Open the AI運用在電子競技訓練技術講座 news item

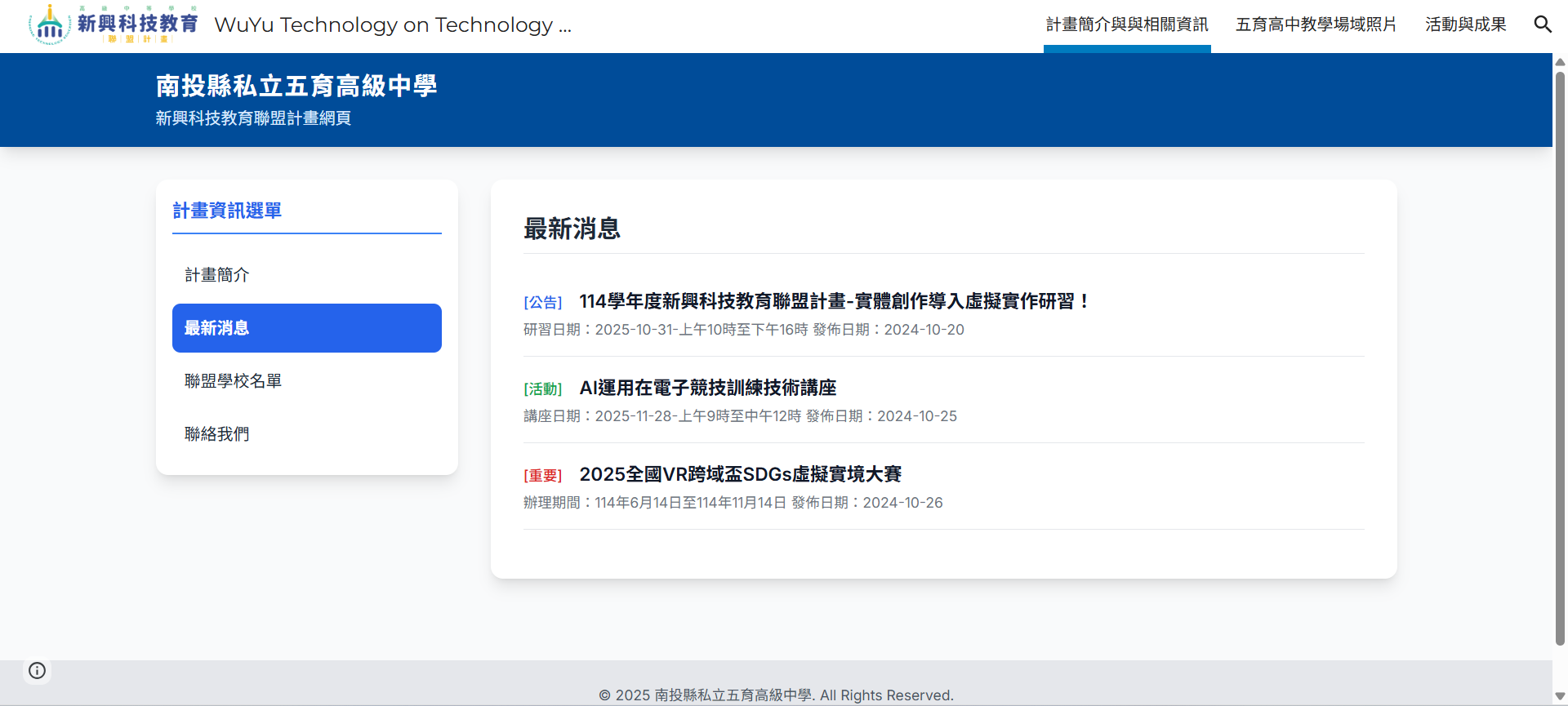point(707,388)
